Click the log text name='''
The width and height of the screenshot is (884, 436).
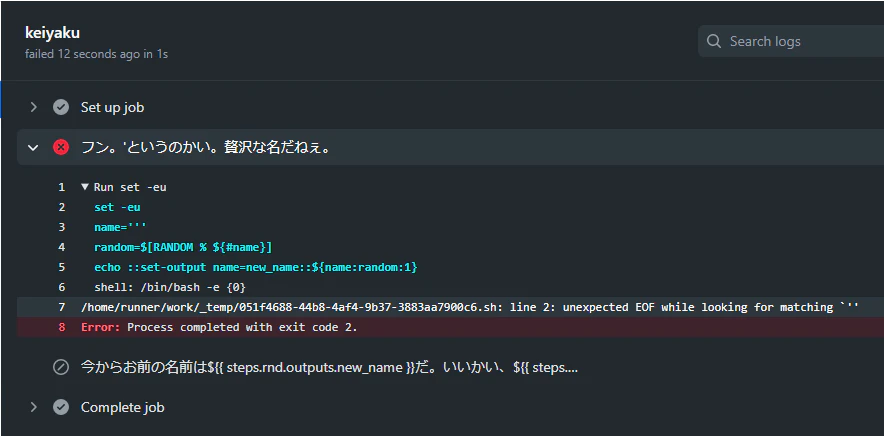click(121, 227)
